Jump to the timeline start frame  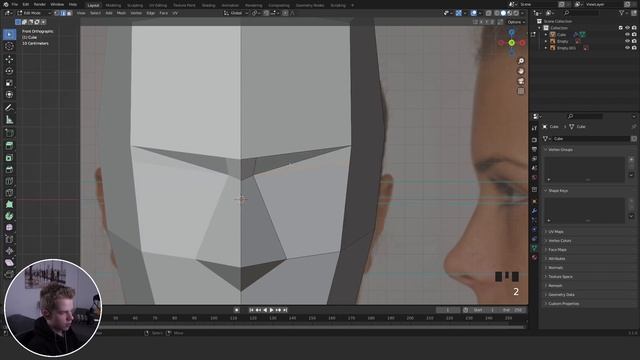pos(251,310)
